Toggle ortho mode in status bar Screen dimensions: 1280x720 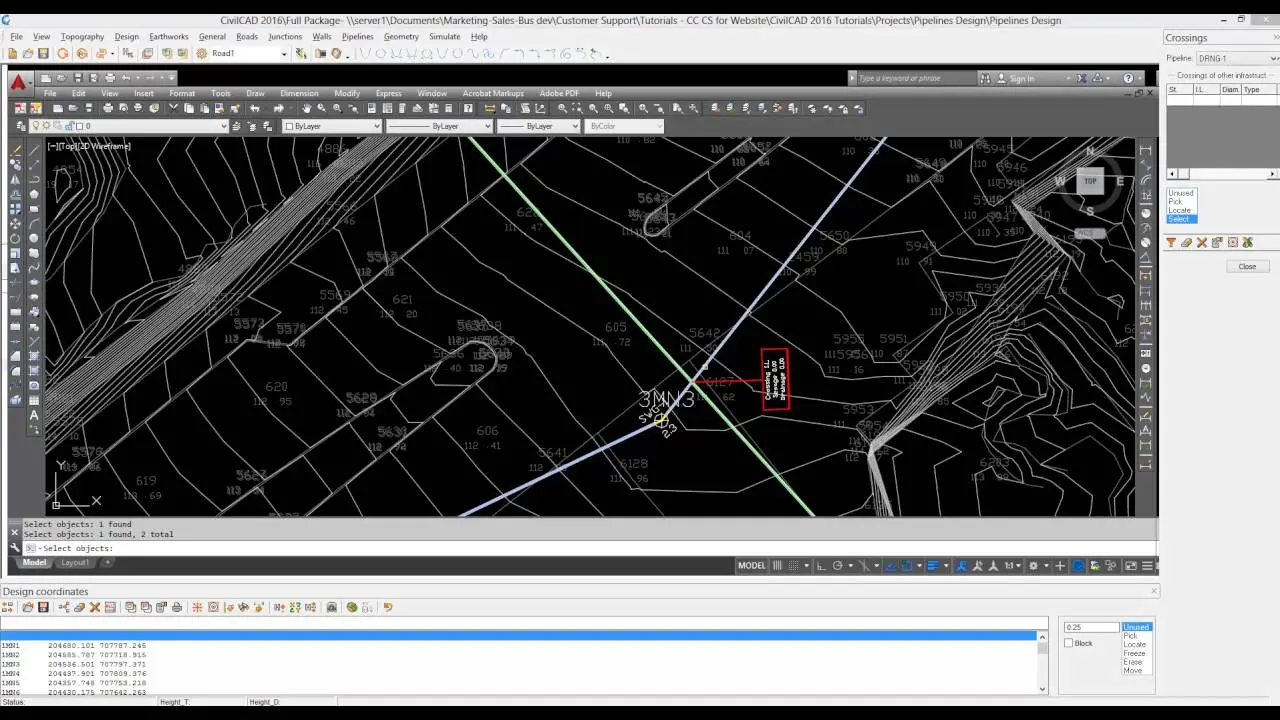821,566
